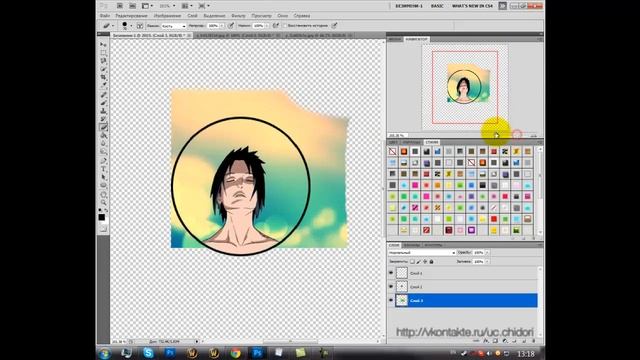Select the Eraser tool in the toolbox
This screenshot has width=640, height=360.
click(104, 127)
